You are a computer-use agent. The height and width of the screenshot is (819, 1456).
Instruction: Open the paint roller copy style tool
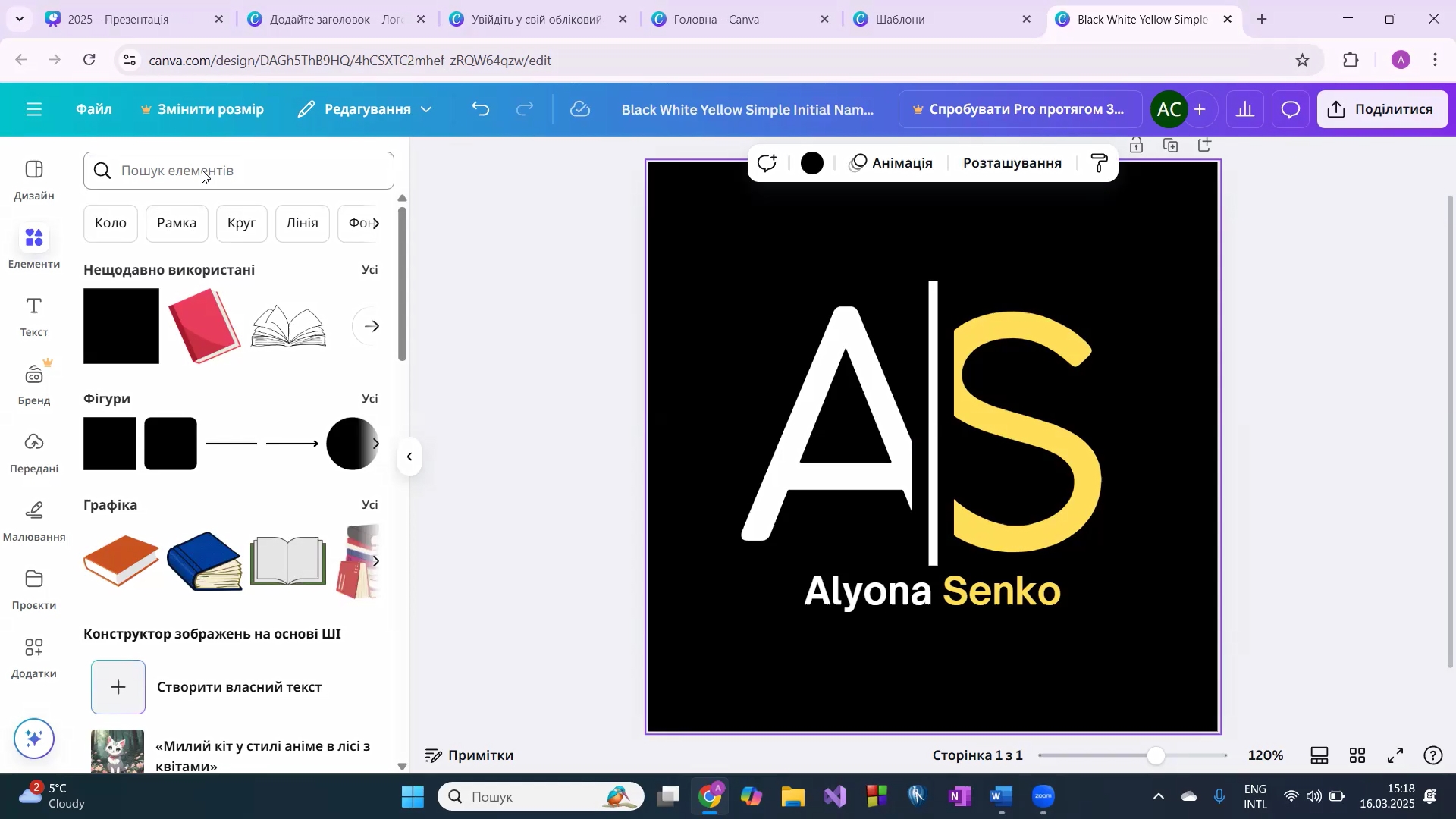click(1099, 163)
